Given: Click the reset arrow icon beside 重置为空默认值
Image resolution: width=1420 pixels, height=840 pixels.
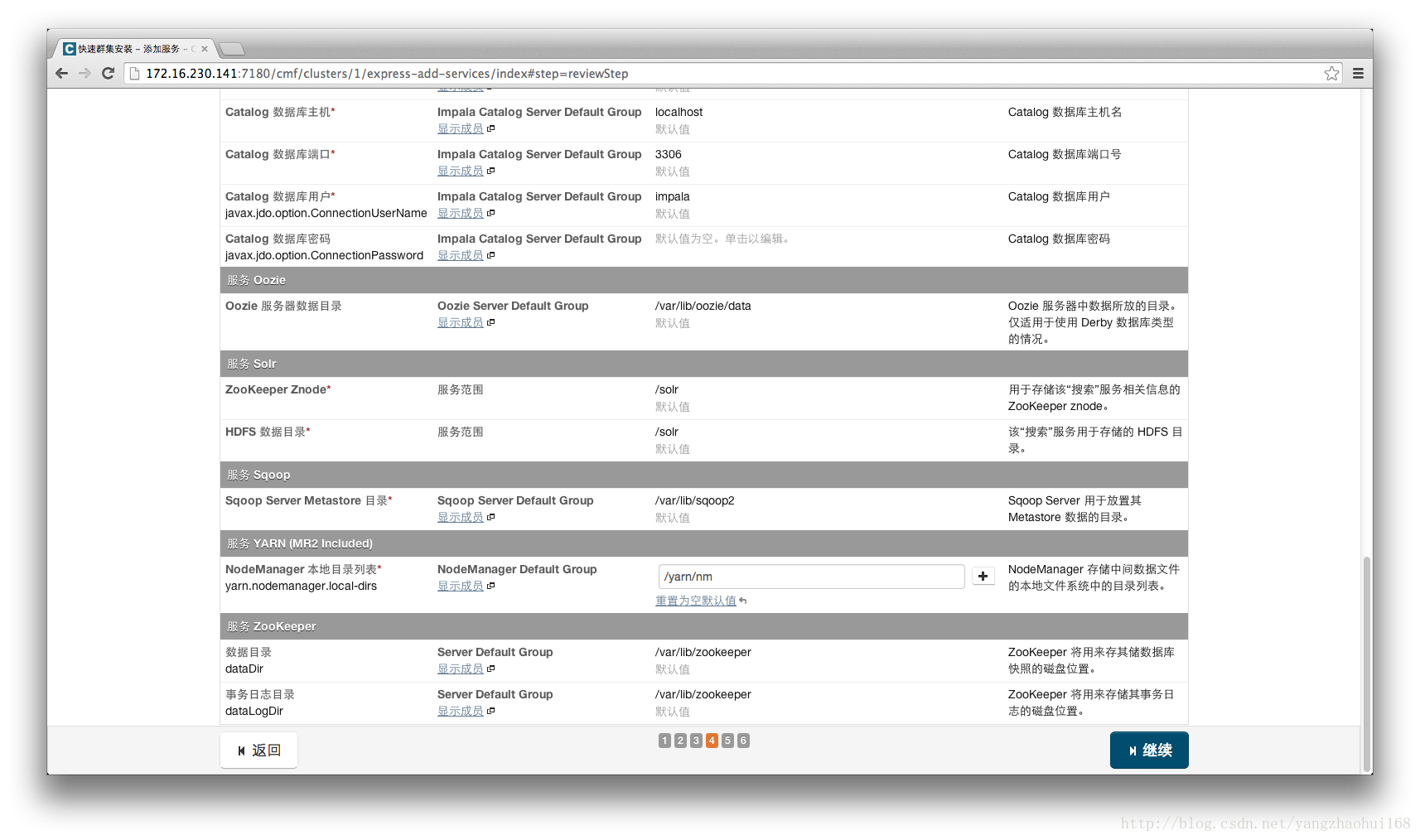Looking at the screenshot, I should pyautogui.click(x=743, y=601).
